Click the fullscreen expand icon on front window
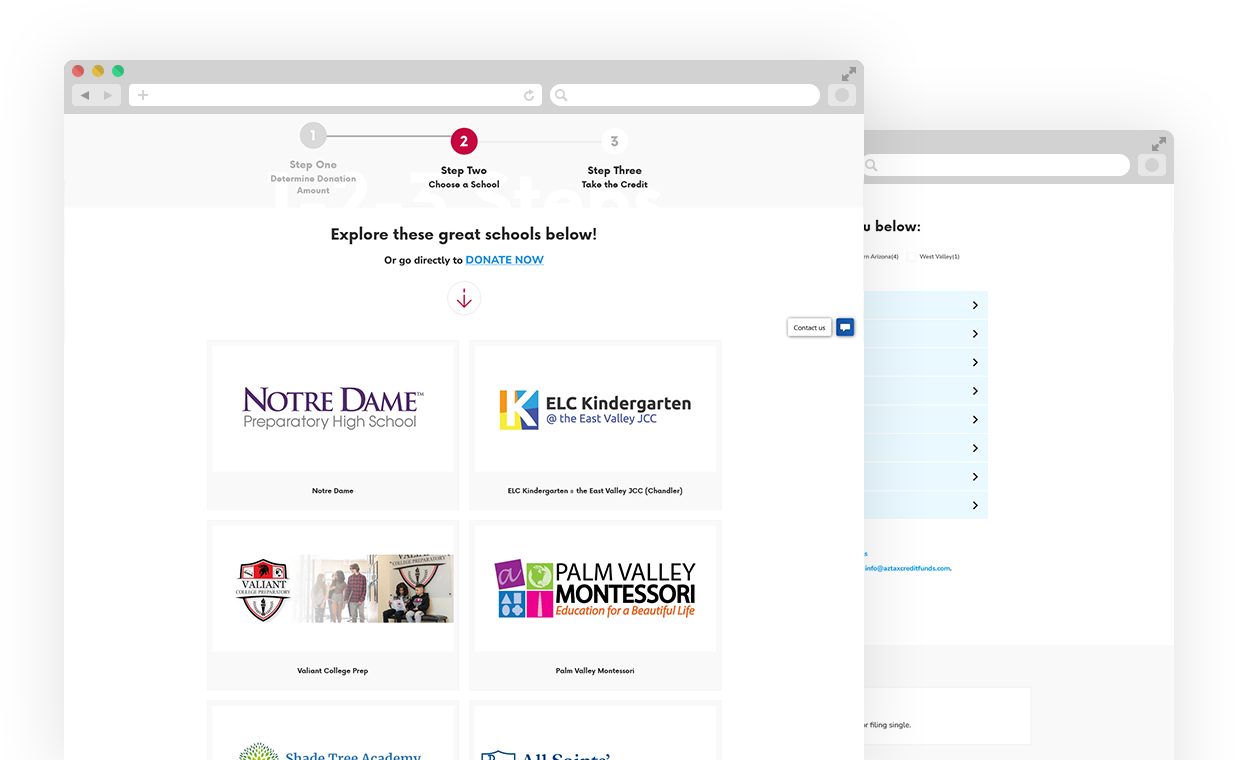 (848, 74)
